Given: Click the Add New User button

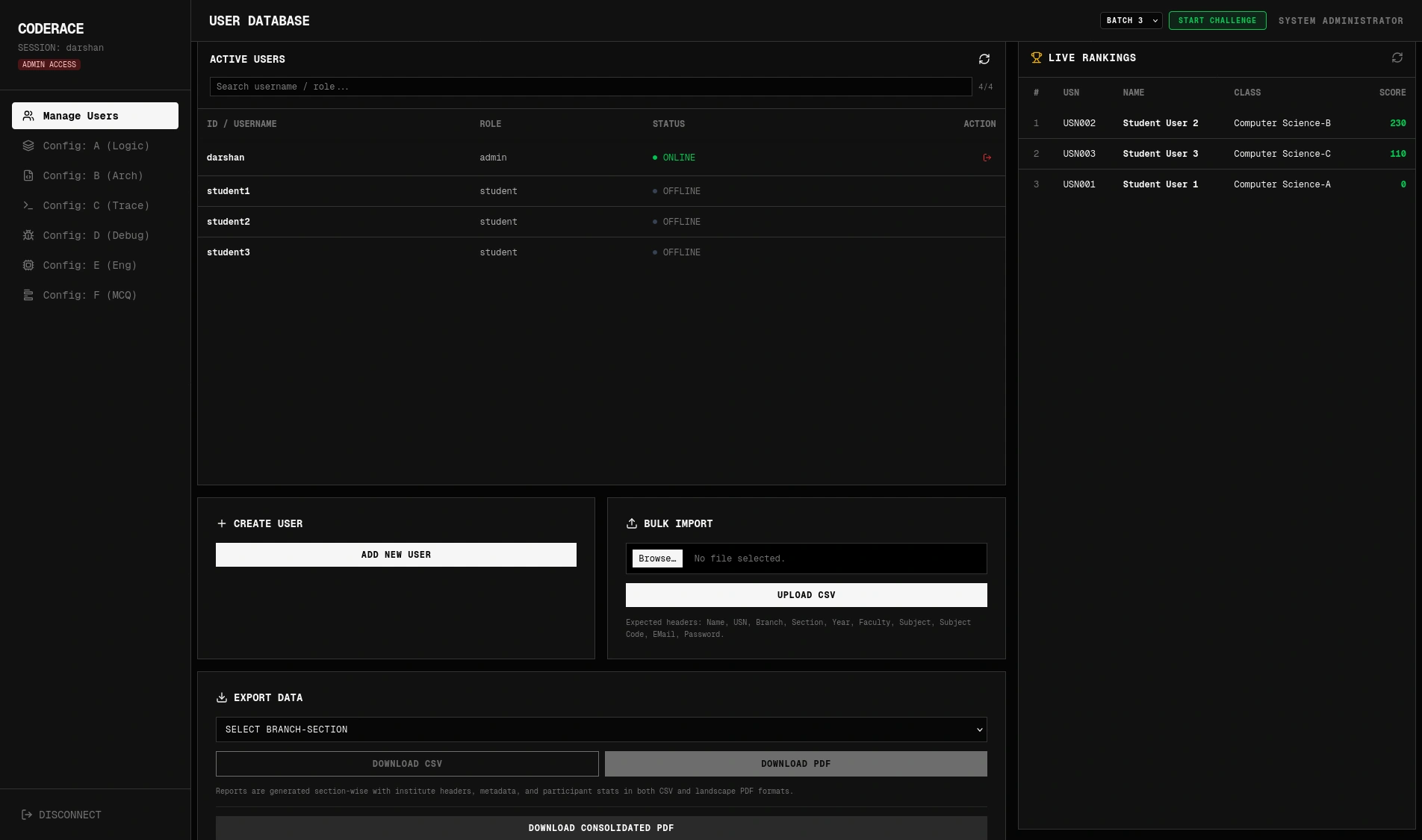Looking at the screenshot, I should tap(396, 555).
